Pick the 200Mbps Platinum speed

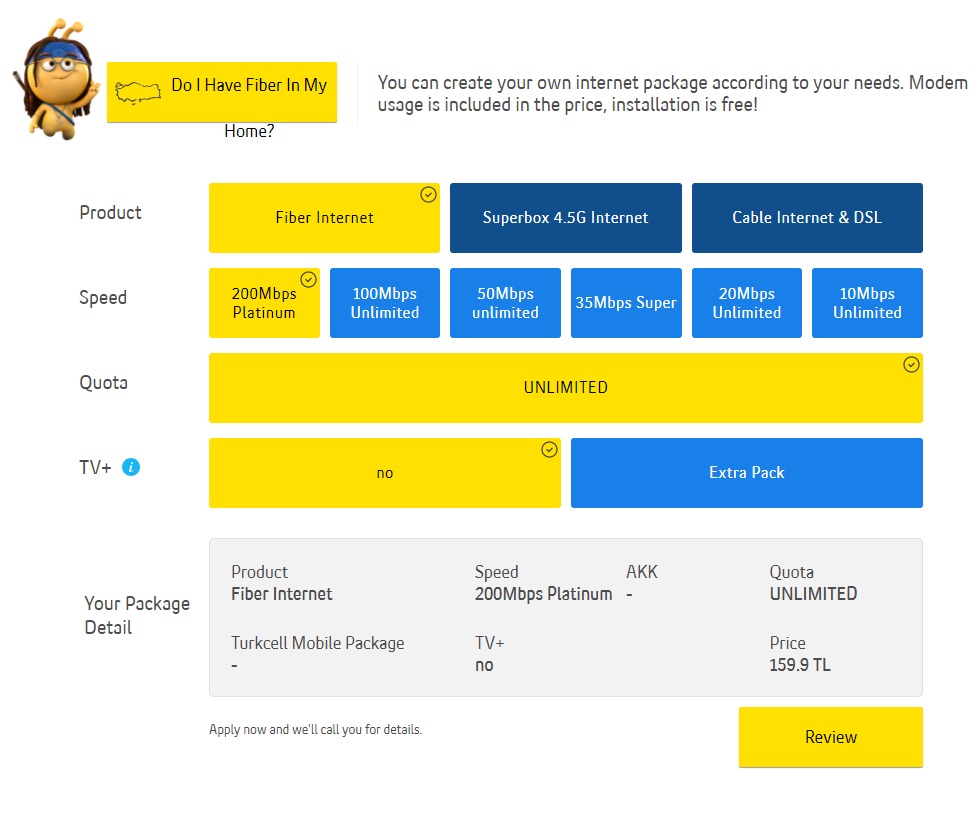[x=263, y=304]
